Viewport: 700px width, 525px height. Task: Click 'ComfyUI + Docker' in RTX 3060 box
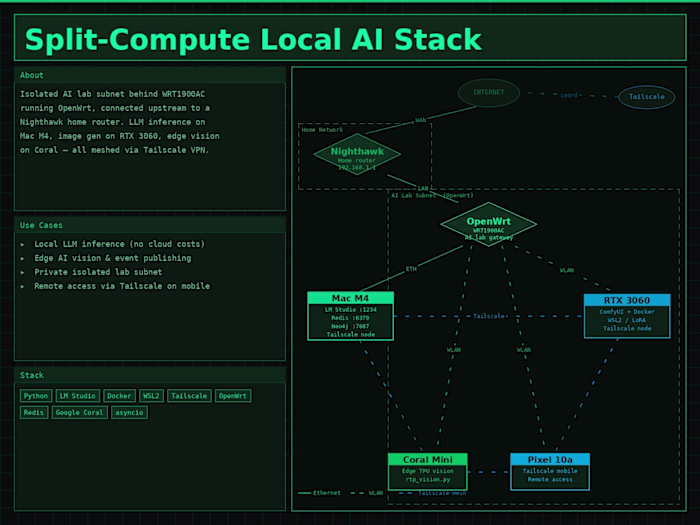627,312
